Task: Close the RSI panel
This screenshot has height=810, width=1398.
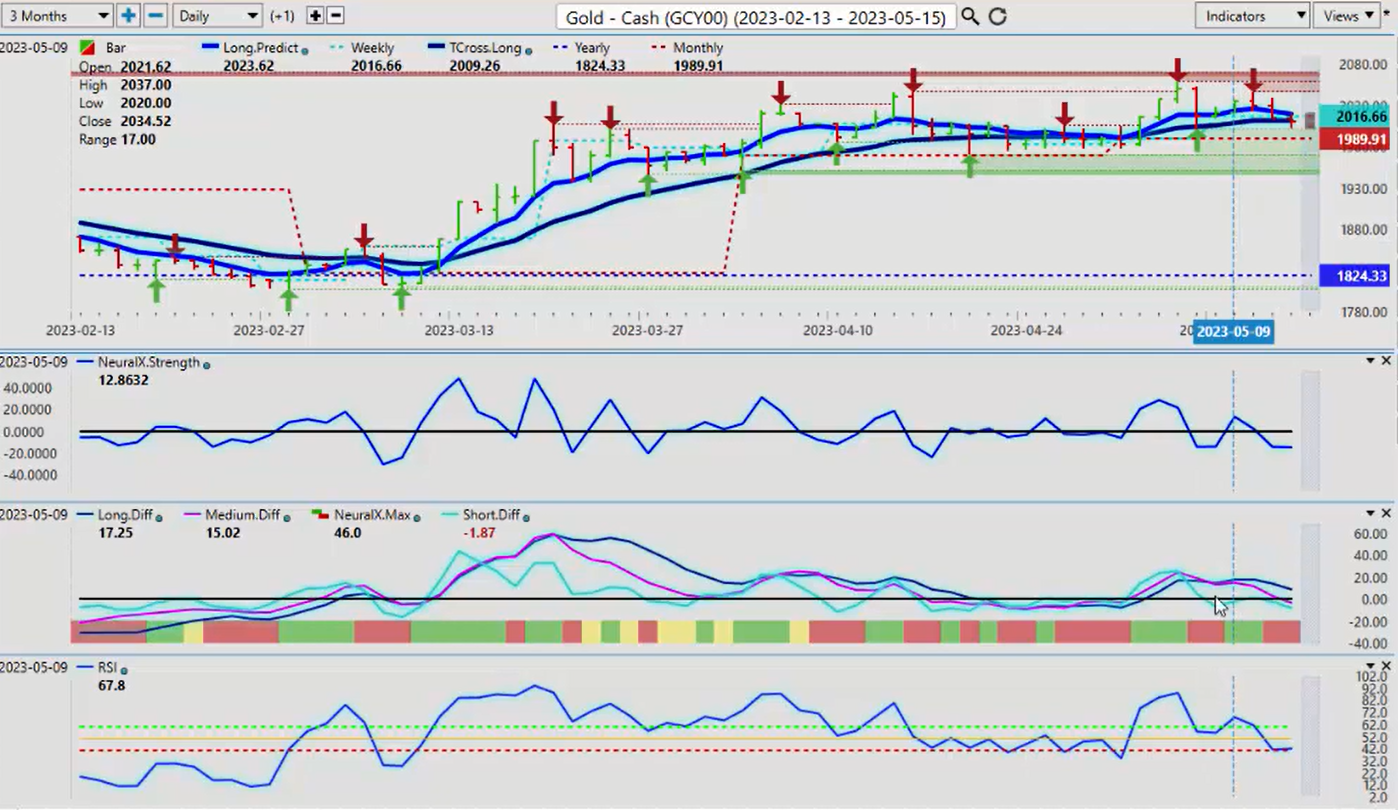Action: [x=1386, y=665]
